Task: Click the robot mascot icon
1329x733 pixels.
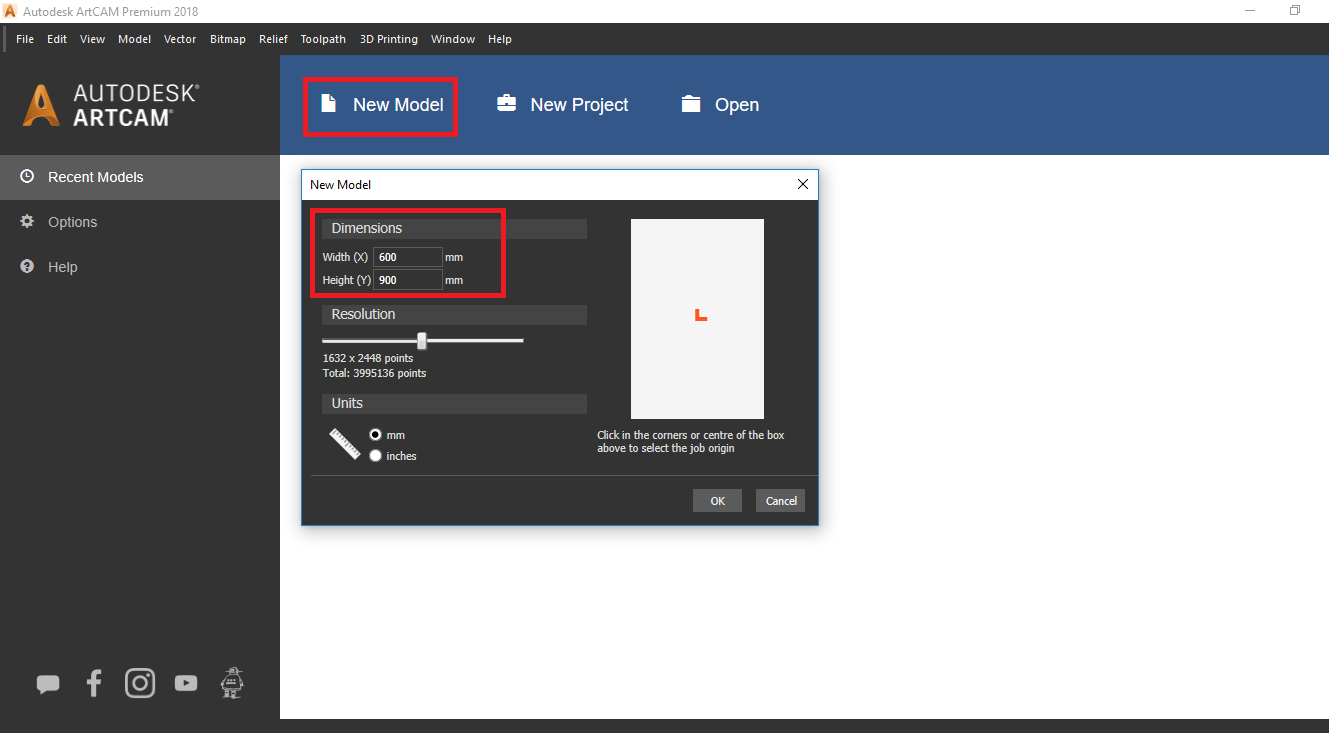Action: [232, 683]
